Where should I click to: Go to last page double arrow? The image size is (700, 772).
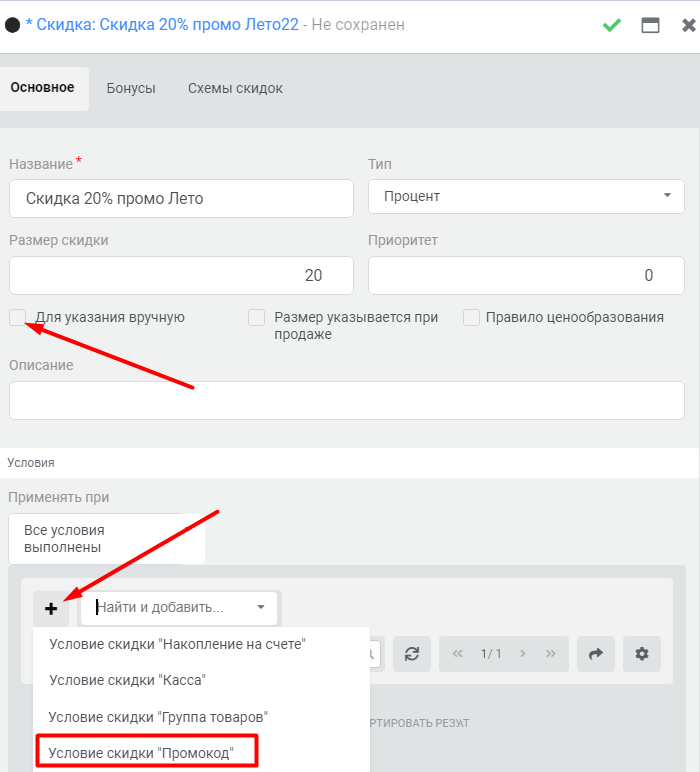550,654
